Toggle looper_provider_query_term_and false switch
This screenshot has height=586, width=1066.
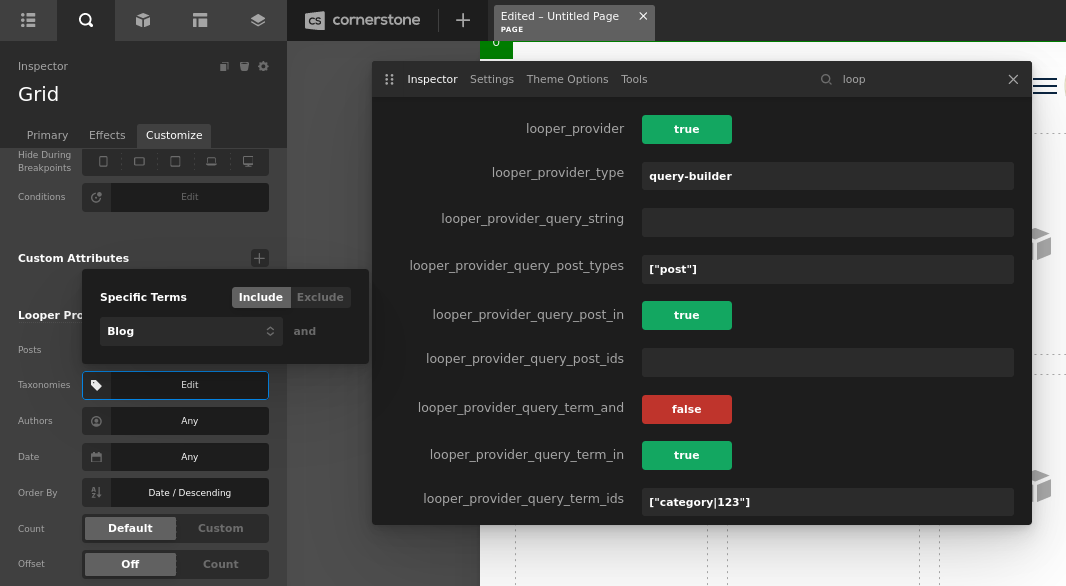686,409
